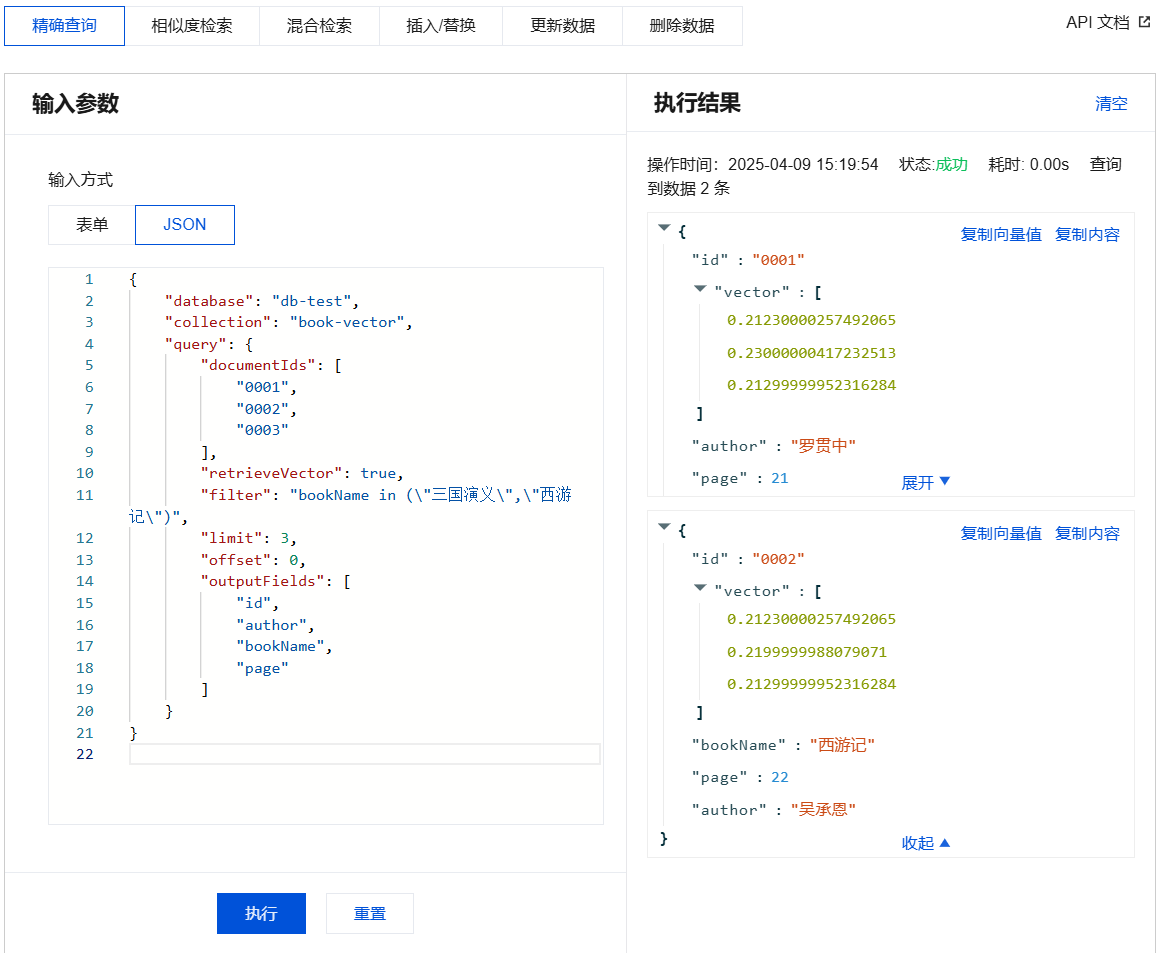Click the 重置 button
Screen dimensions: 1156x953
click(369, 913)
